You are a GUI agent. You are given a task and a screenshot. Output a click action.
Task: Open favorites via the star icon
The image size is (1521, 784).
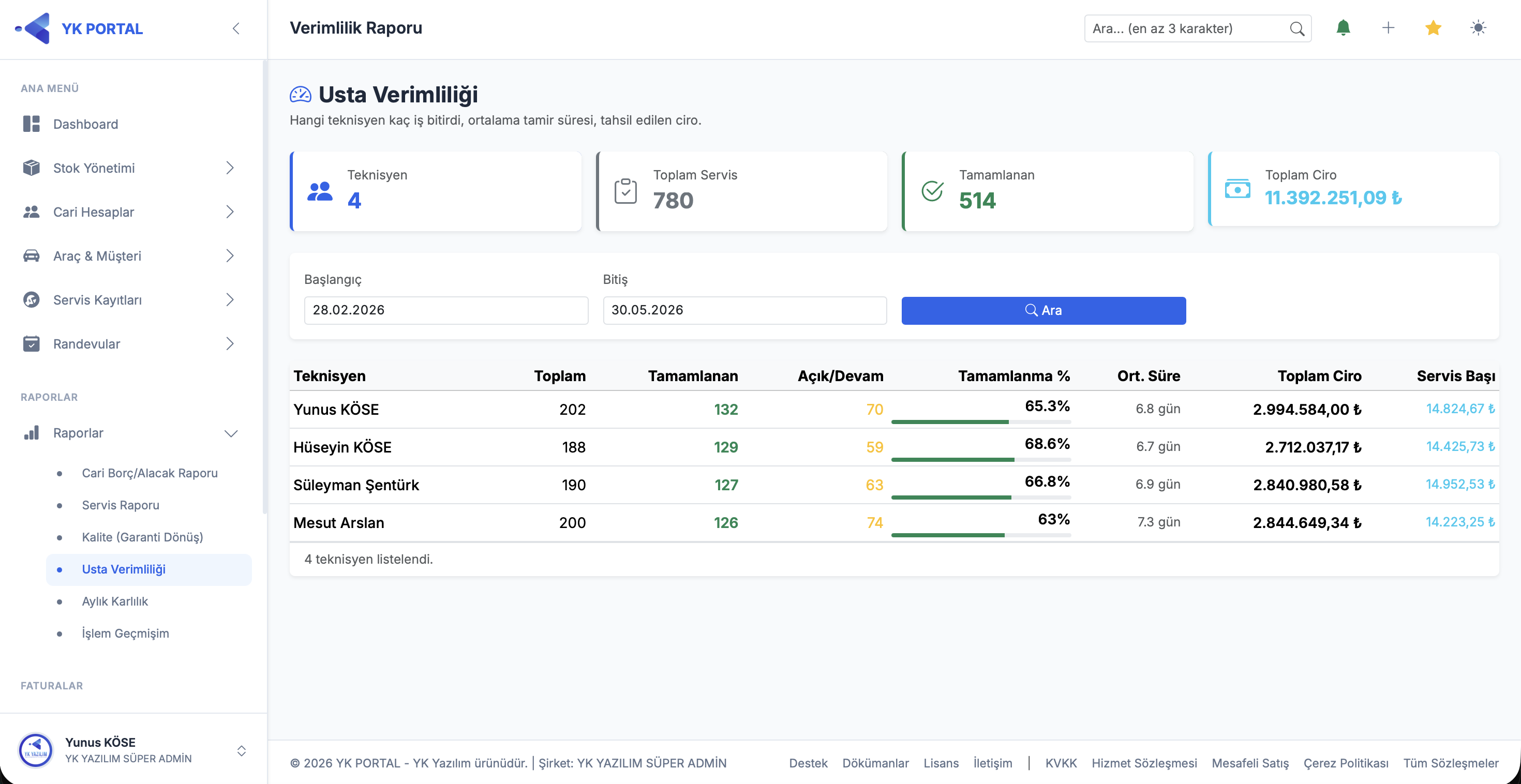click(x=1433, y=28)
